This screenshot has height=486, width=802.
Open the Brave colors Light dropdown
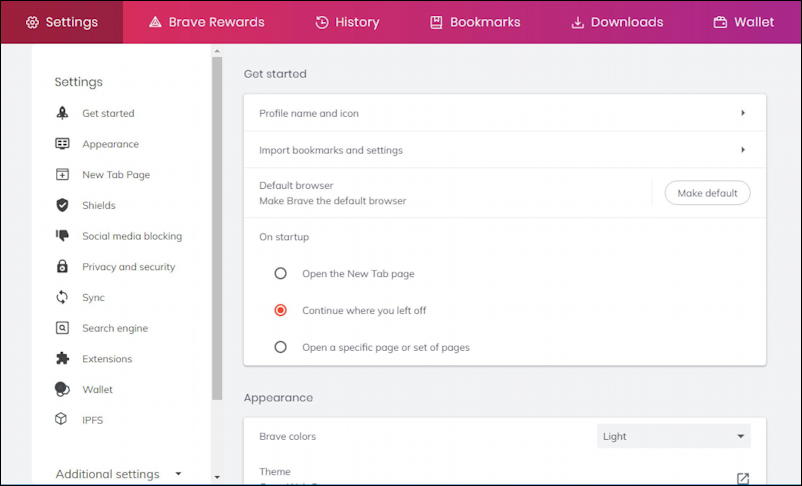coord(674,436)
